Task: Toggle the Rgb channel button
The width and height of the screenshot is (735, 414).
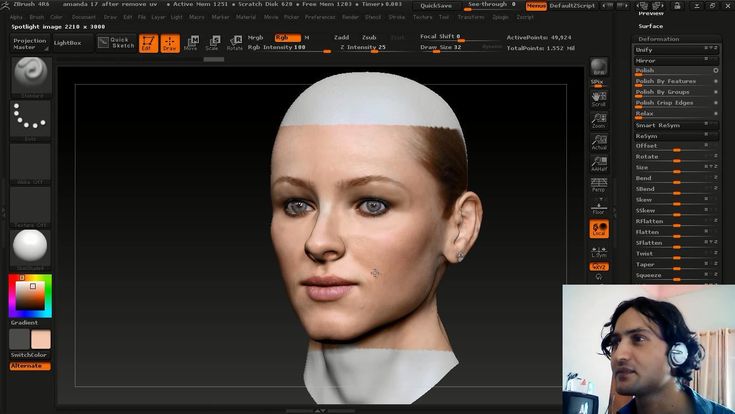Action: [x=287, y=38]
